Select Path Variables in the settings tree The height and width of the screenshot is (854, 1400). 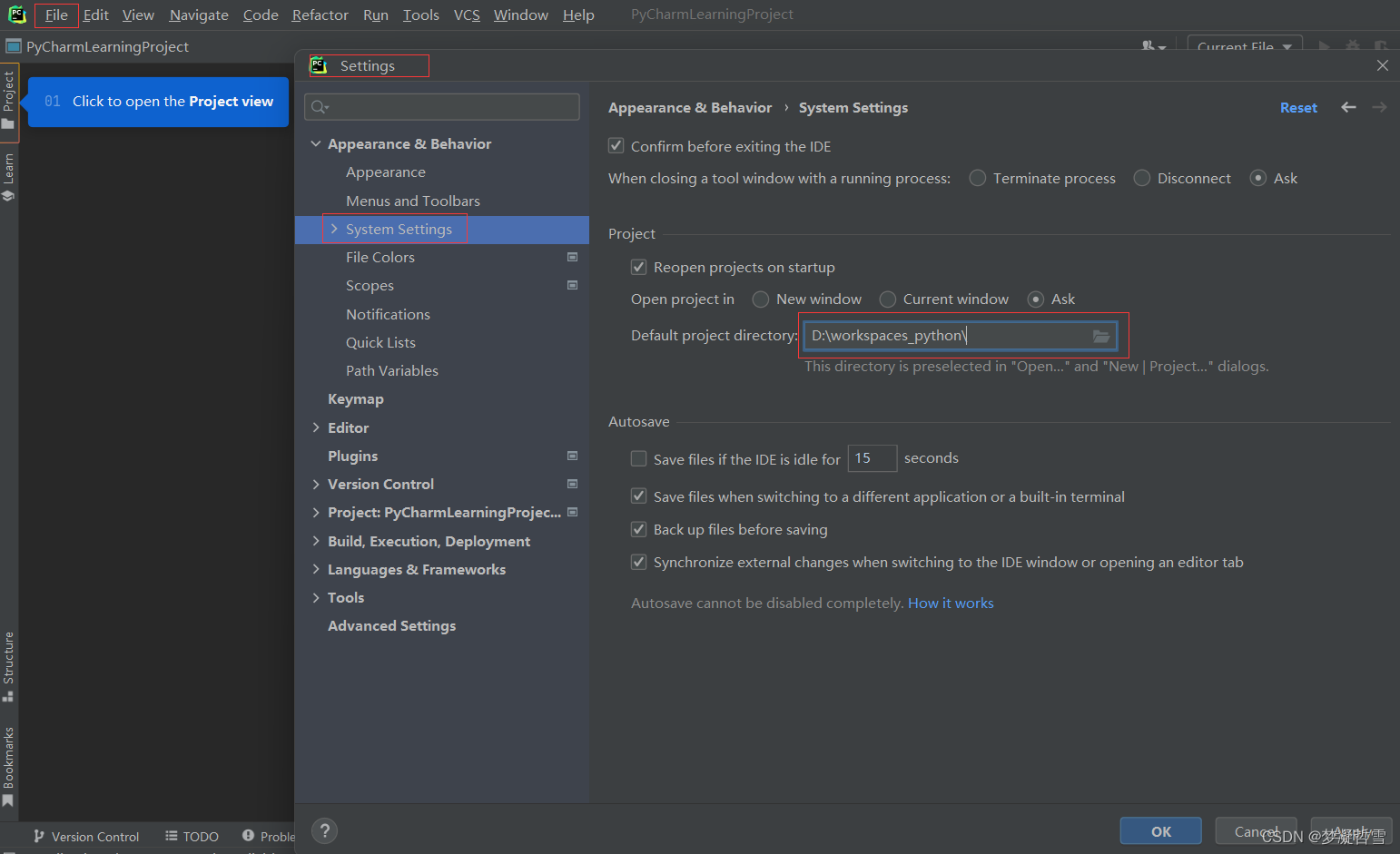[x=392, y=370]
